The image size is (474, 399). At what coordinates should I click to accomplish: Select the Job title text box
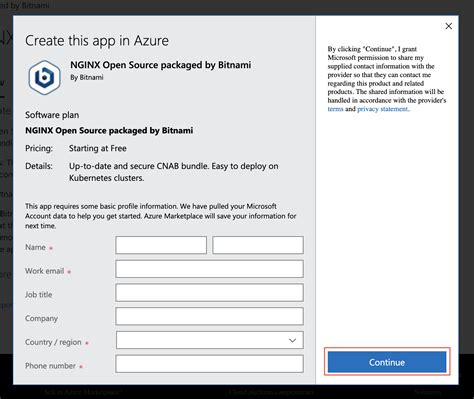(x=209, y=293)
